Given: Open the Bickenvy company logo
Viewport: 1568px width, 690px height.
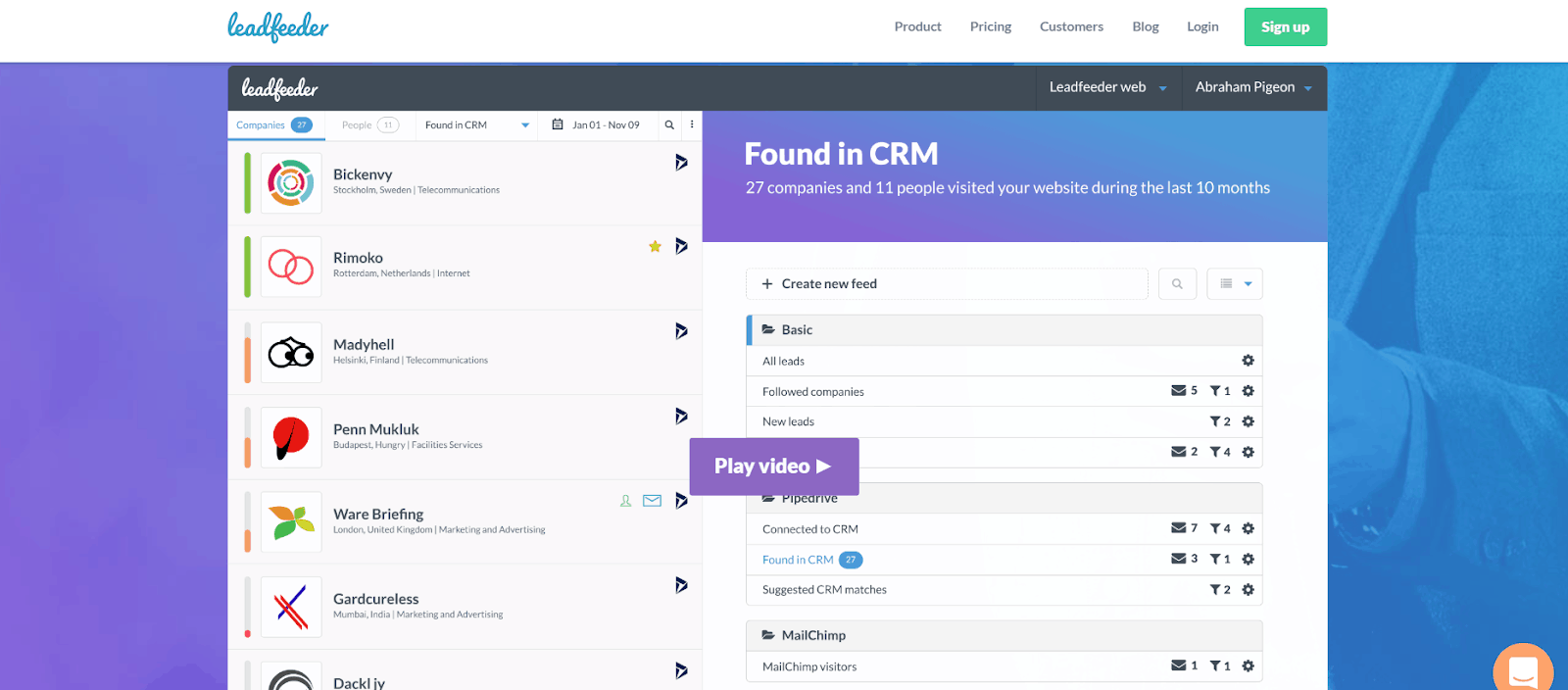Looking at the screenshot, I should tap(291, 183).
